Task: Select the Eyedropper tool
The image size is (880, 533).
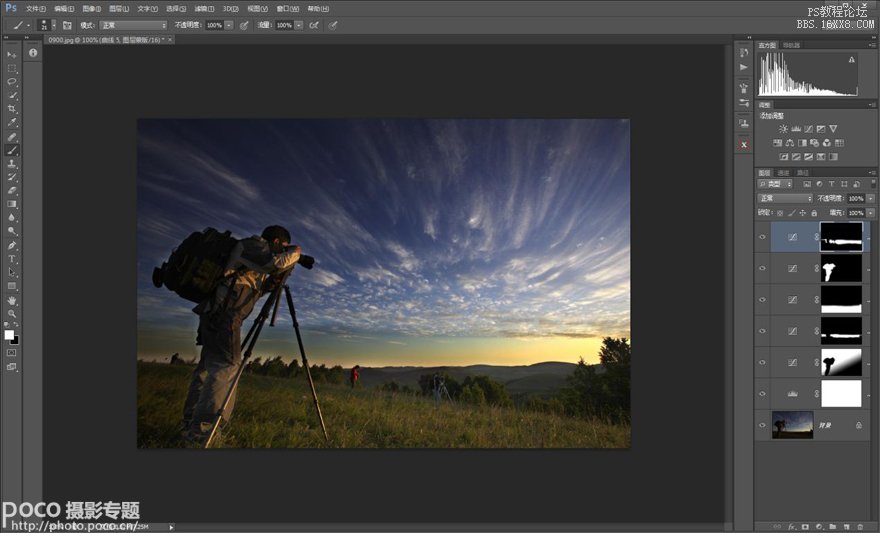Action: coord(11,122)
